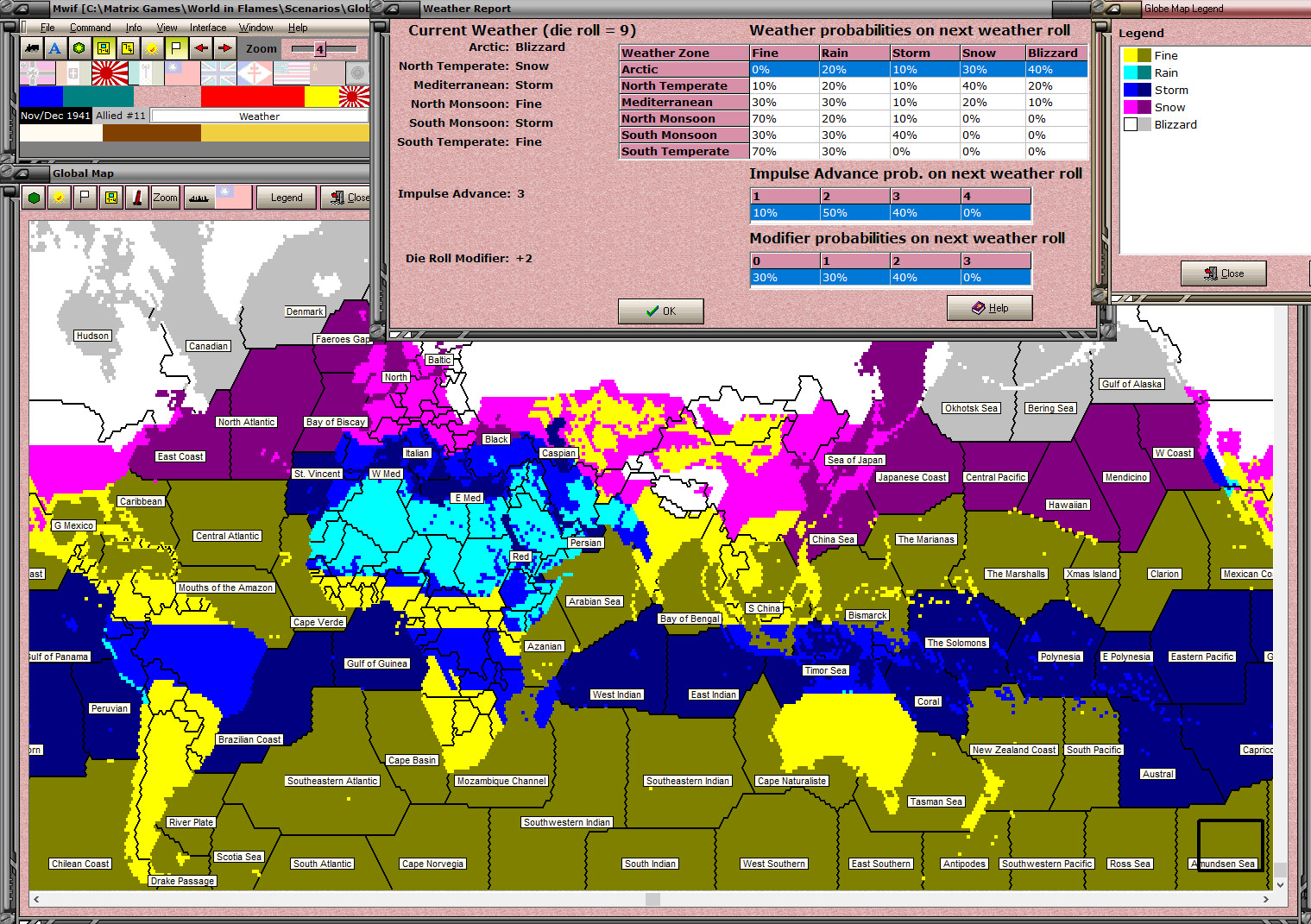Click the Snow color swatch in the legend

pyautogui.click(x=1137, y=107)
